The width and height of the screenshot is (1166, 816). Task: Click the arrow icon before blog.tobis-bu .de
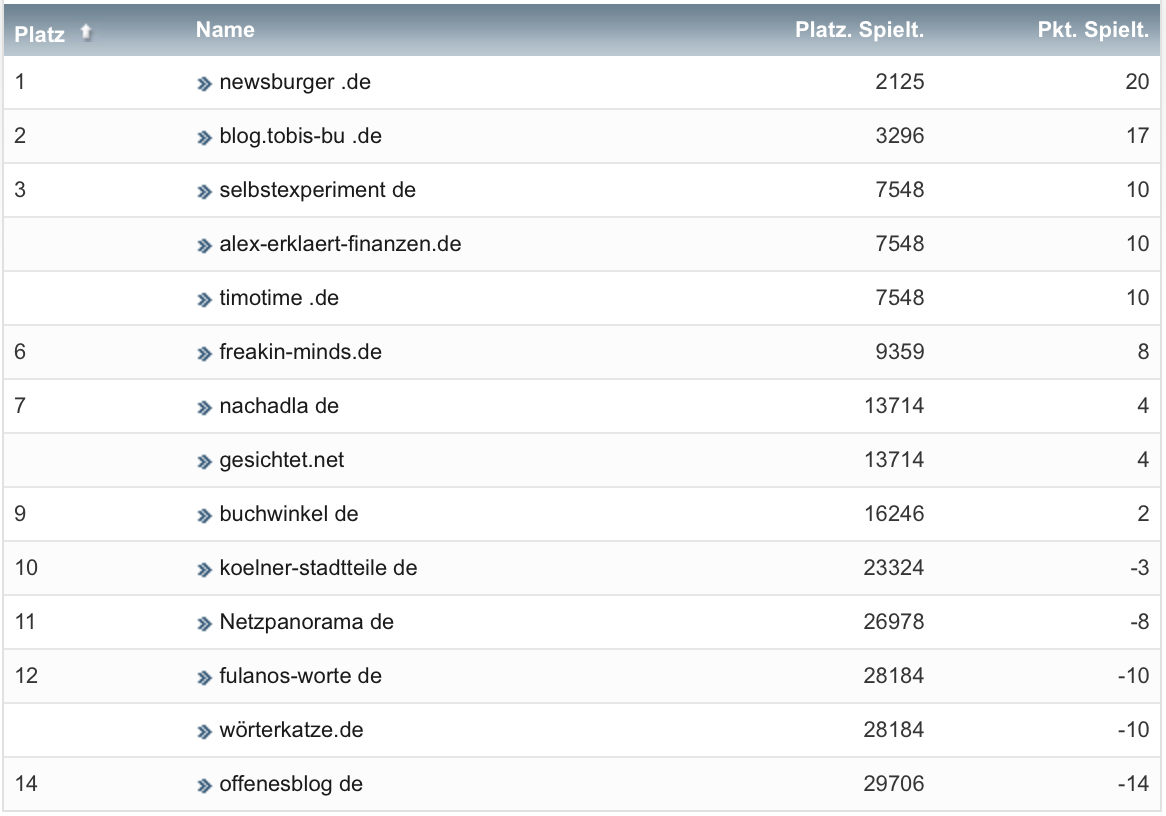click(x=204, y=138)
